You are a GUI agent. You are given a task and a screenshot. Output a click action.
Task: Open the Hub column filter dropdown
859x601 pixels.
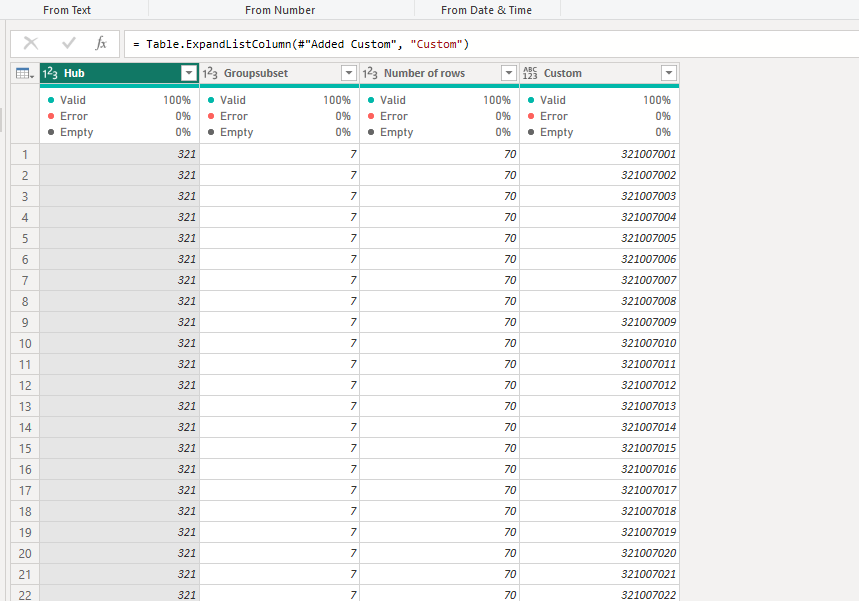tap(188, 73)
